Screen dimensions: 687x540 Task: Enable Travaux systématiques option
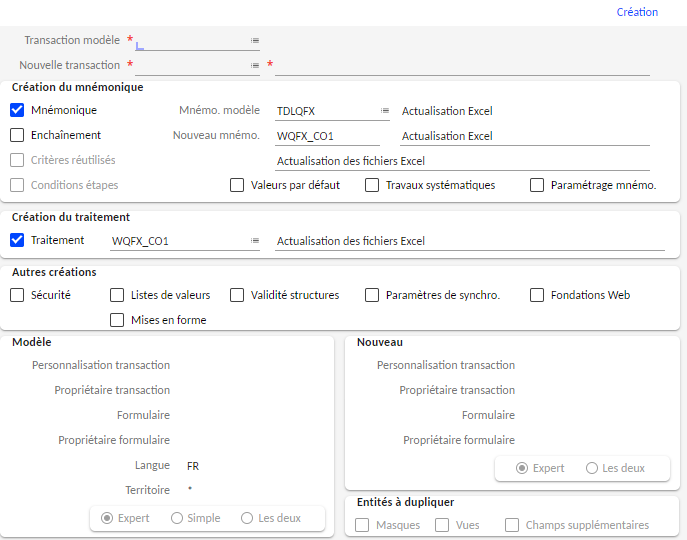pyautogui.click(x=372, y=185)
